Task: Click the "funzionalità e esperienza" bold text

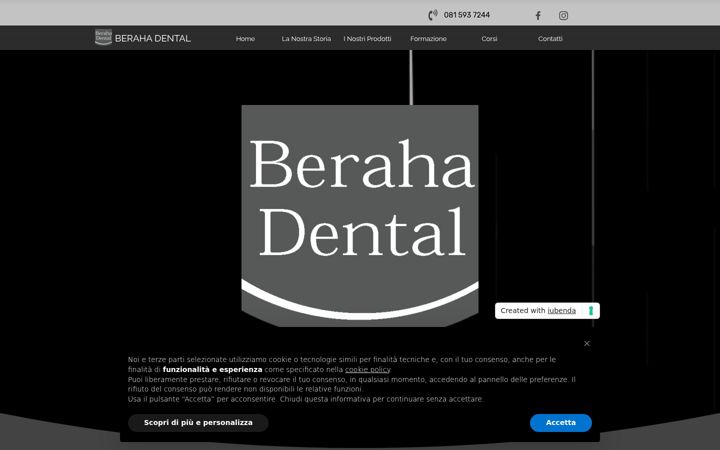Action: (x=213, y=370)
